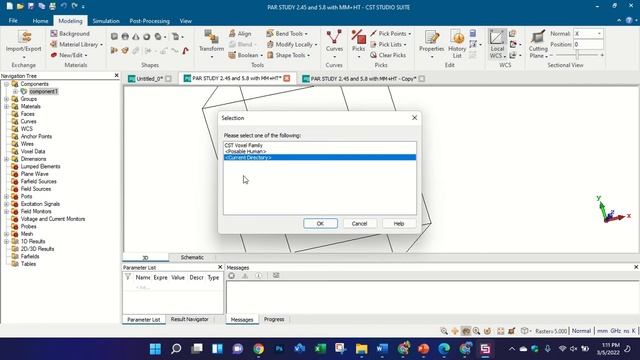Open the Picks tool

358,43
